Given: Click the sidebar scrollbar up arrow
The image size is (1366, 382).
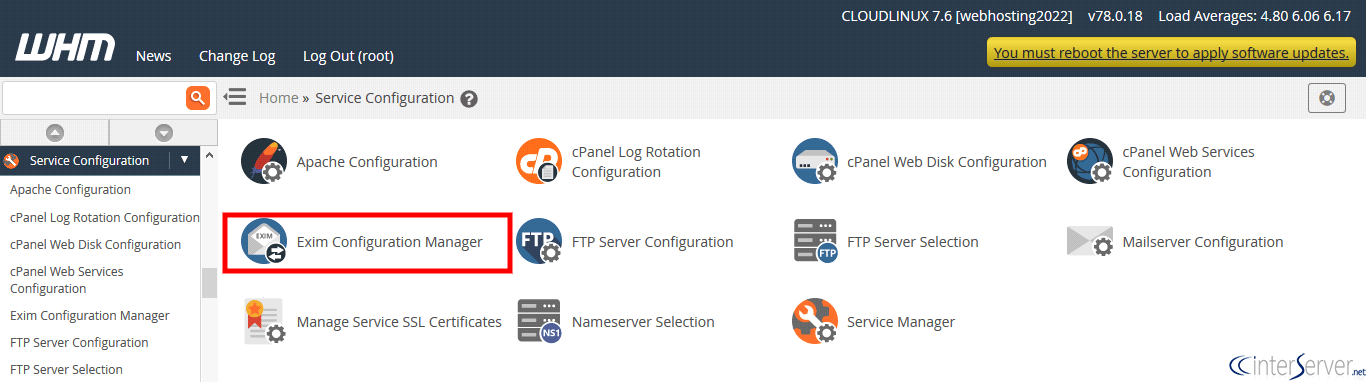Looking at the screenshot, I should coord(209,155).
